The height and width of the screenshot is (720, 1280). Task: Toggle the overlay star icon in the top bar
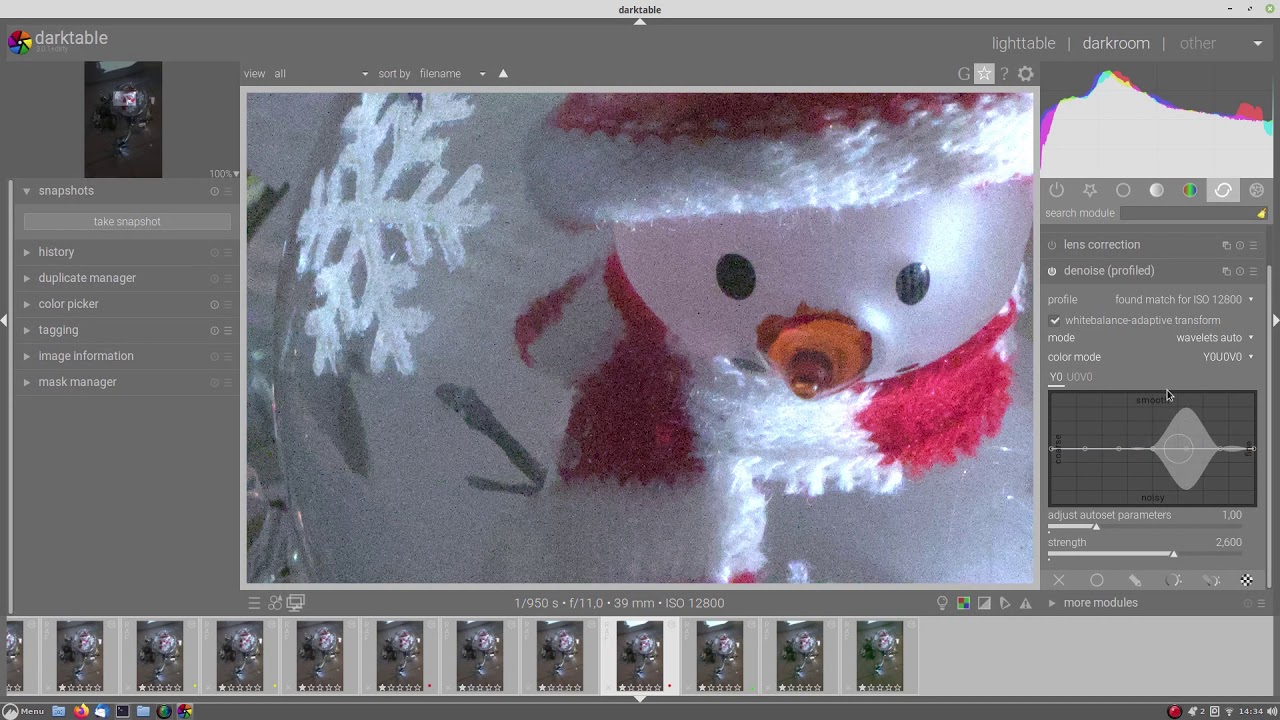(985, 74)
